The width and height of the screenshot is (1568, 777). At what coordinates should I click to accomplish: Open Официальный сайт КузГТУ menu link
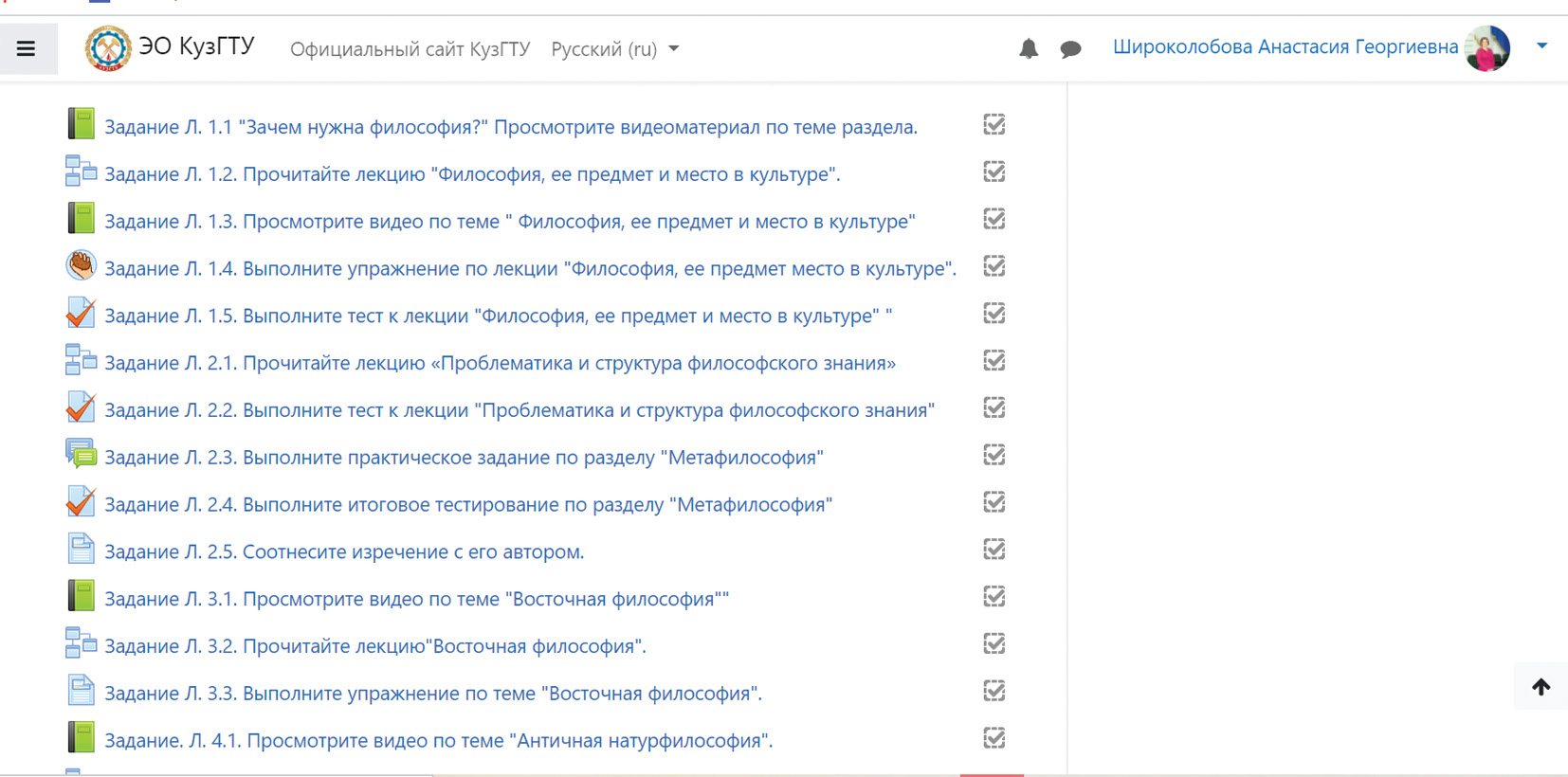pos(410,49)
